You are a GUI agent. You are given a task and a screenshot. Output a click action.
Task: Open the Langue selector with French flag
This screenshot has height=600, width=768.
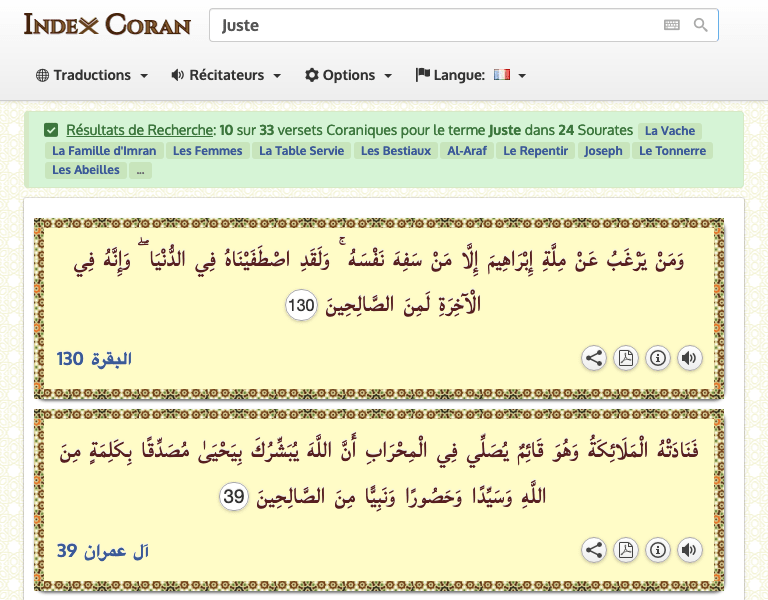(x=471, y=75)
